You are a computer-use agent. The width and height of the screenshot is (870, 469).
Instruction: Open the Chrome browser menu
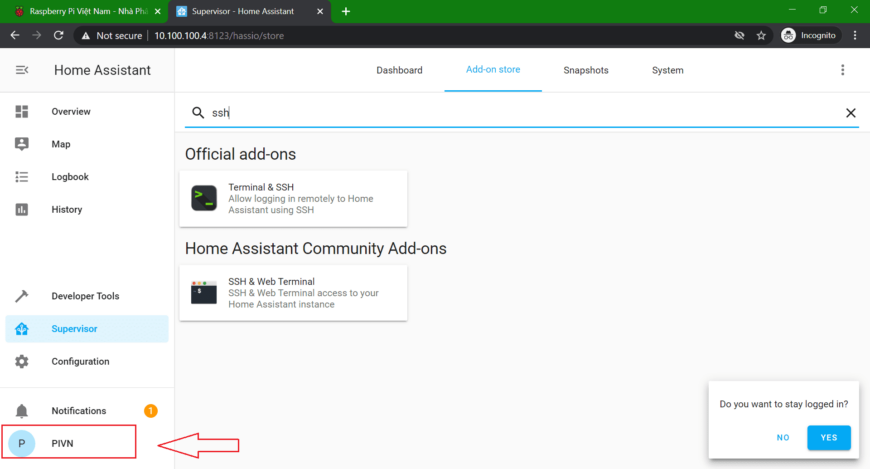point(855,35)
